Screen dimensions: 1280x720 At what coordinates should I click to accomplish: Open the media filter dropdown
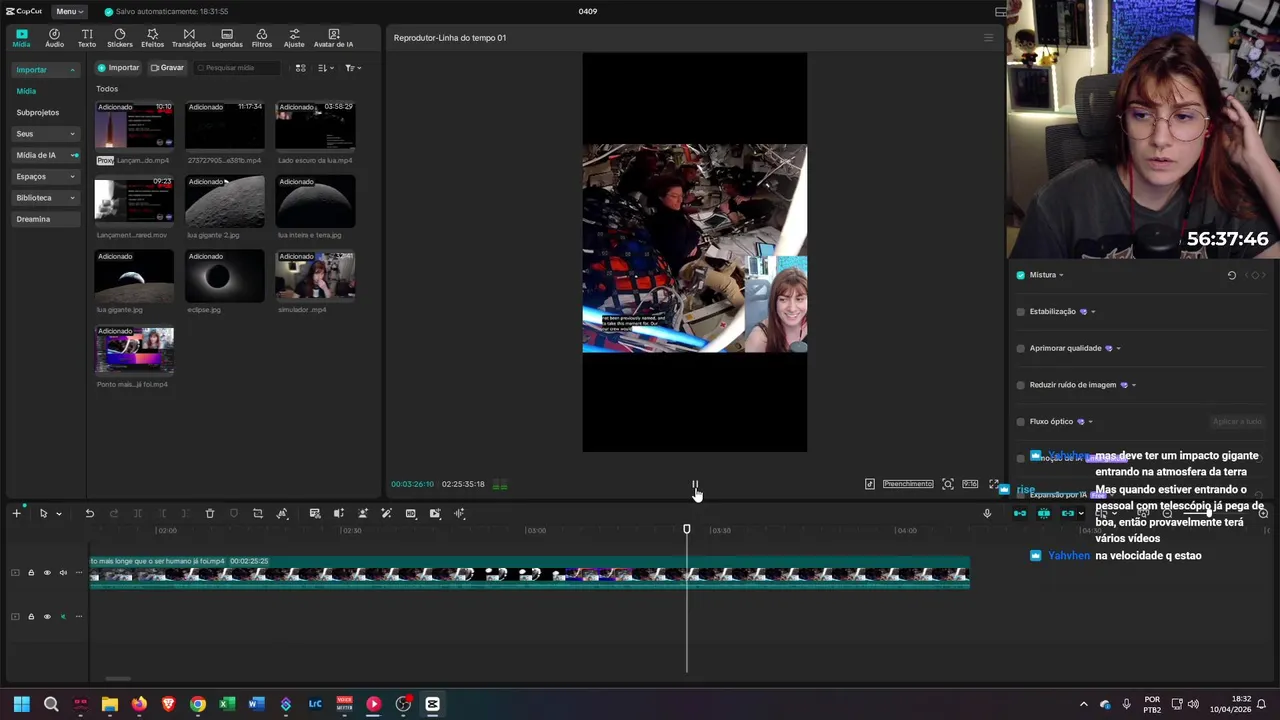[353, 68]
